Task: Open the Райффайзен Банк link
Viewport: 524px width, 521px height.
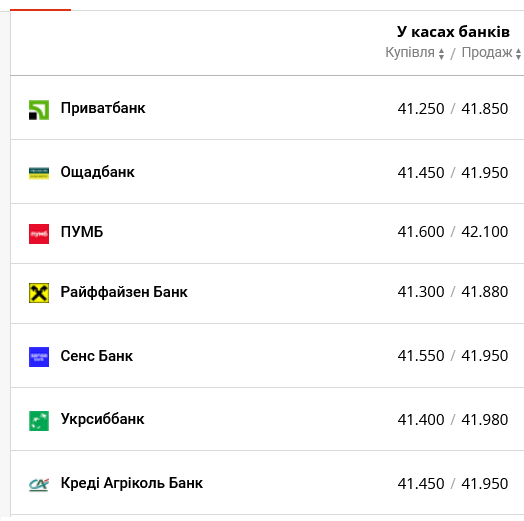Action: [x=124, y=292]
